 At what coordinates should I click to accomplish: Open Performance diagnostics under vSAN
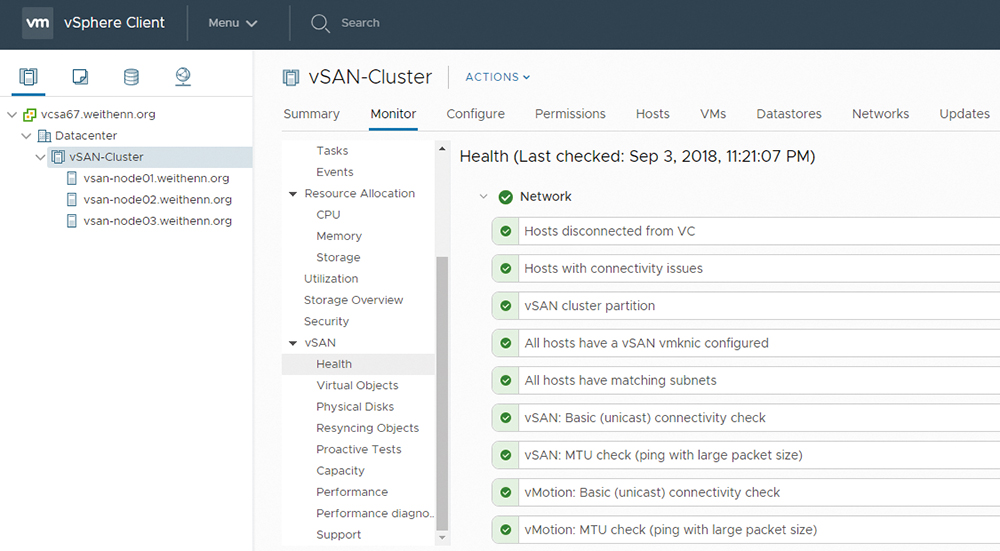tap(375, 513)
